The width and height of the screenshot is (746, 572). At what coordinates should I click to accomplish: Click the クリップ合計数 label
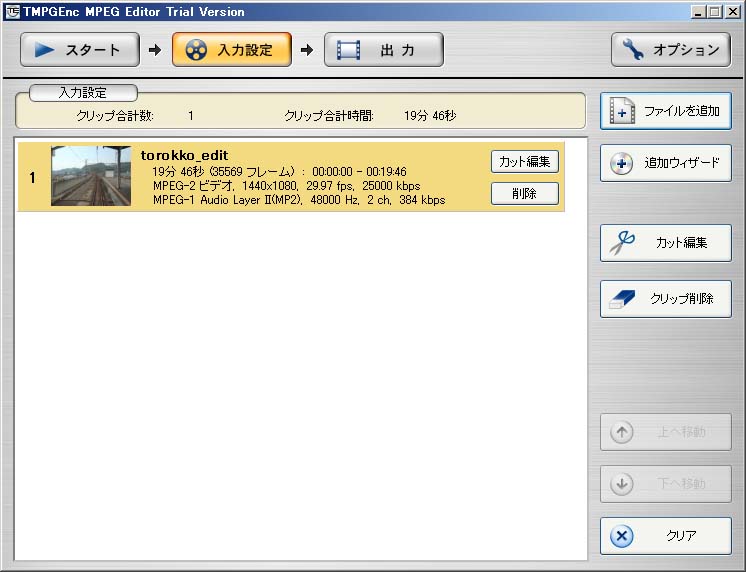point(115,116)
